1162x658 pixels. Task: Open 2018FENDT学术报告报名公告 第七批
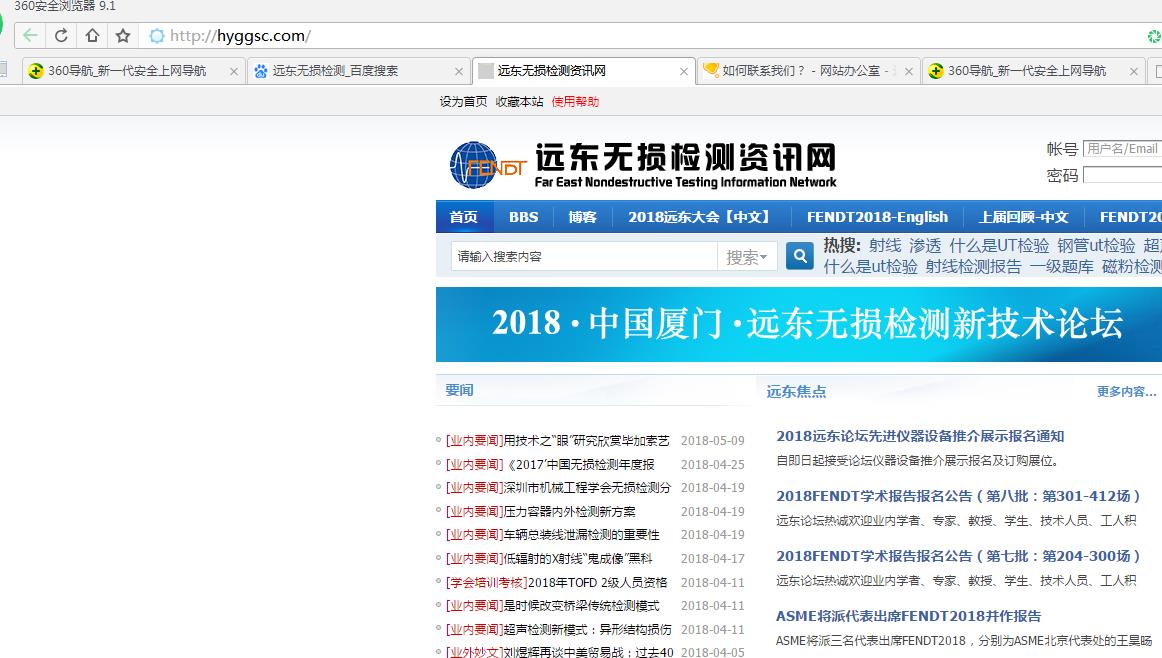tap(958, 556)
